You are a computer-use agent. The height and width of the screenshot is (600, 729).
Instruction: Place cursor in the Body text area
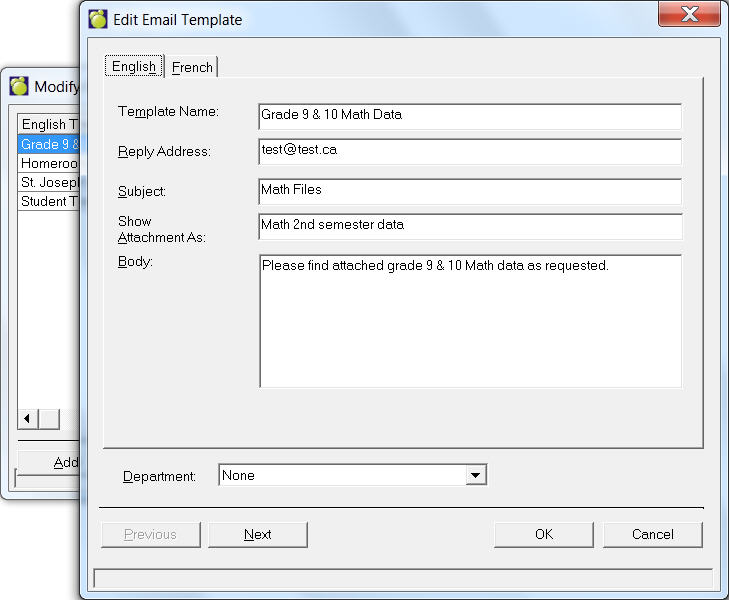pos(469,320)
